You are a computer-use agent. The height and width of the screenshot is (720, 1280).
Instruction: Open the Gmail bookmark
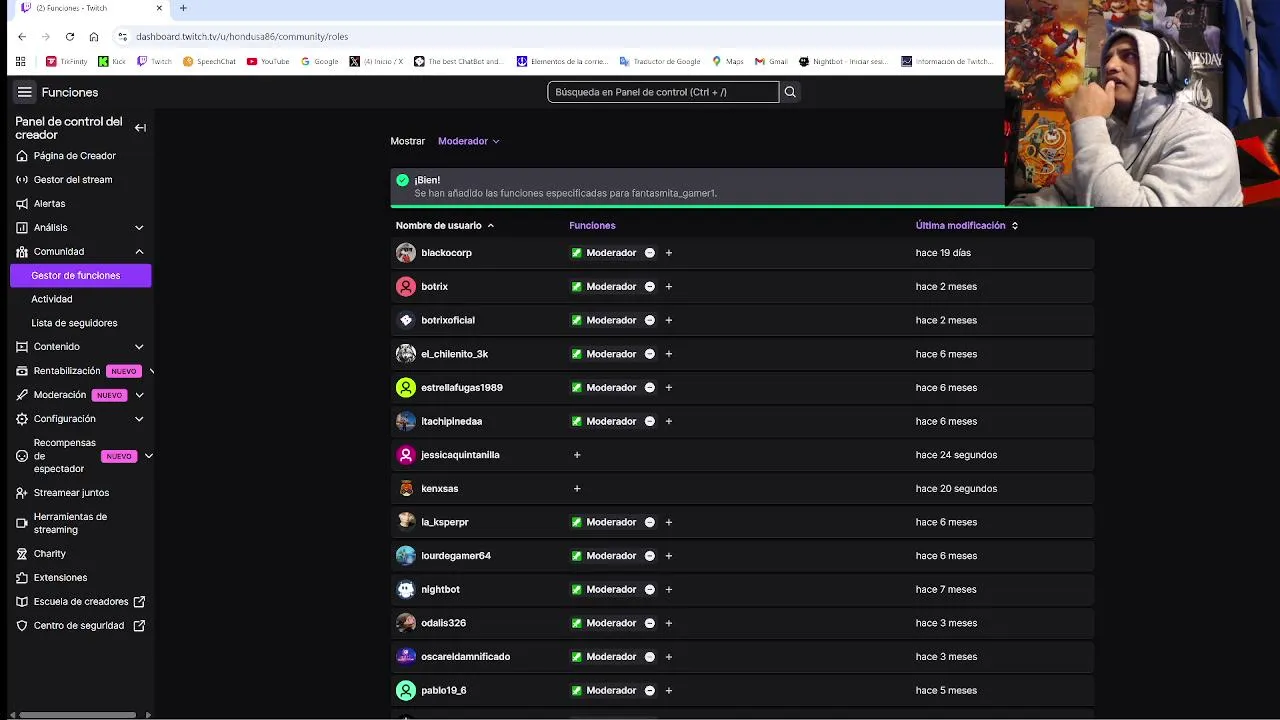point(771,61)
